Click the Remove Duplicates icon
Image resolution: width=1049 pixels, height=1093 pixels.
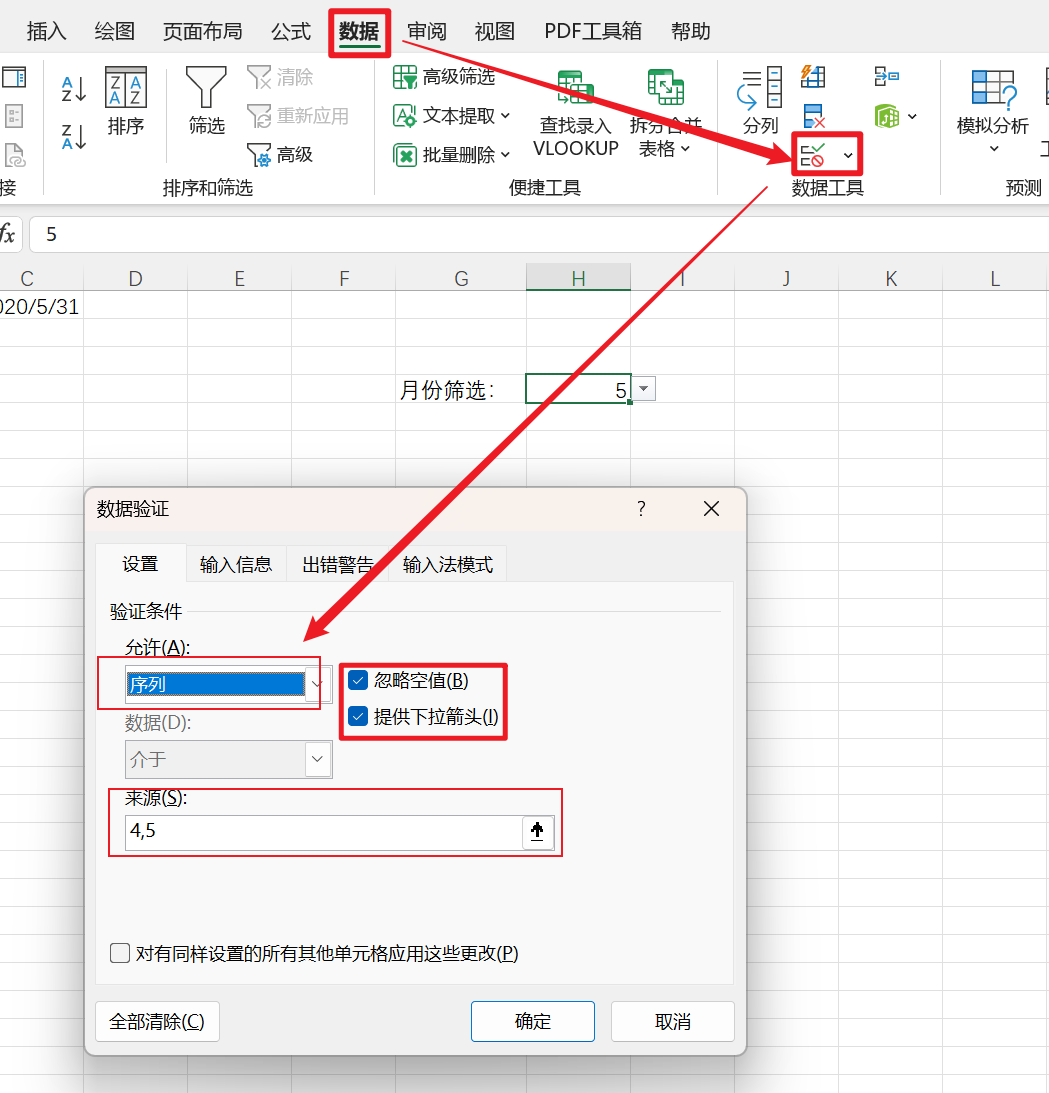point(814,116)
